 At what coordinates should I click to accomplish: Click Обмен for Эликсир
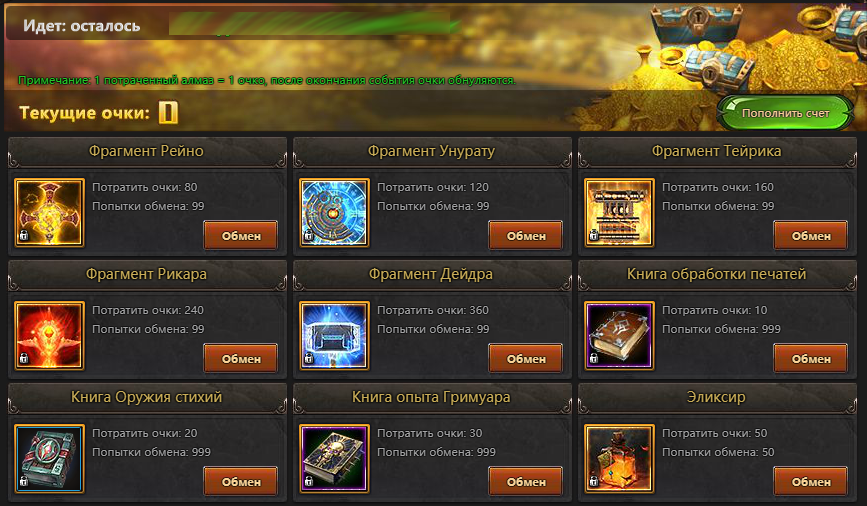pos(811,482)
